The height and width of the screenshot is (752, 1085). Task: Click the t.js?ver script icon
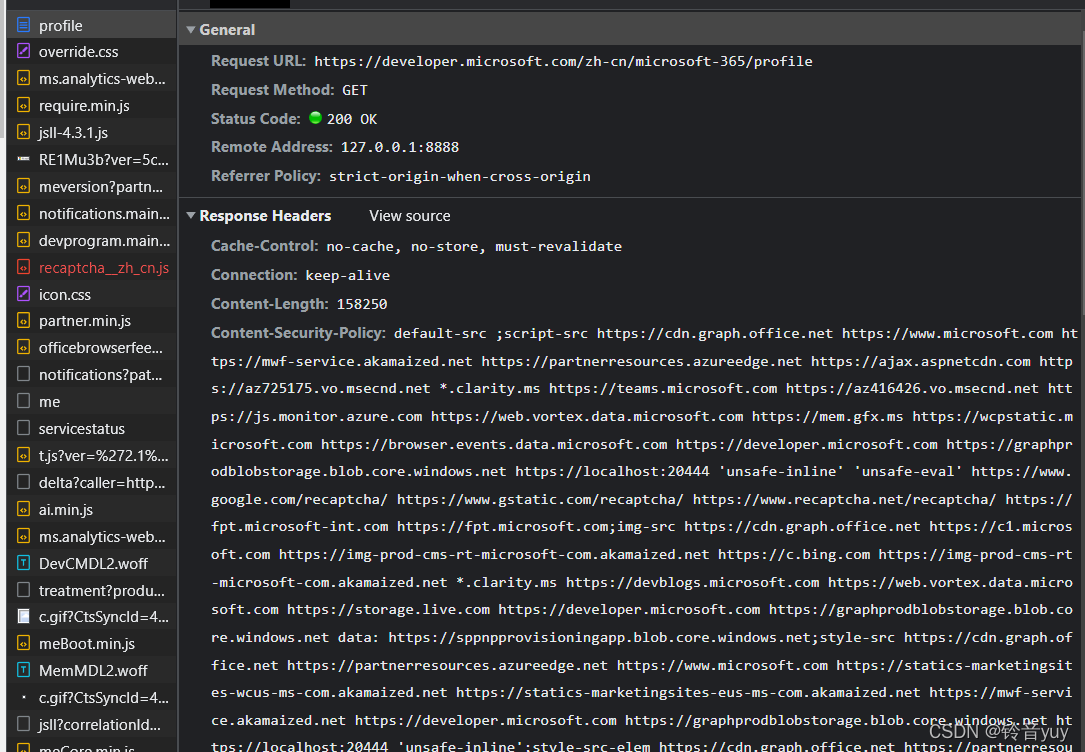click(x=24, y=455)
